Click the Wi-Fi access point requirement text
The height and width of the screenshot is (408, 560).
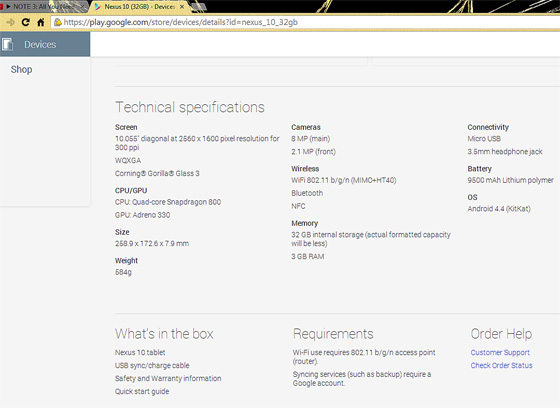[x=364, y=357]
